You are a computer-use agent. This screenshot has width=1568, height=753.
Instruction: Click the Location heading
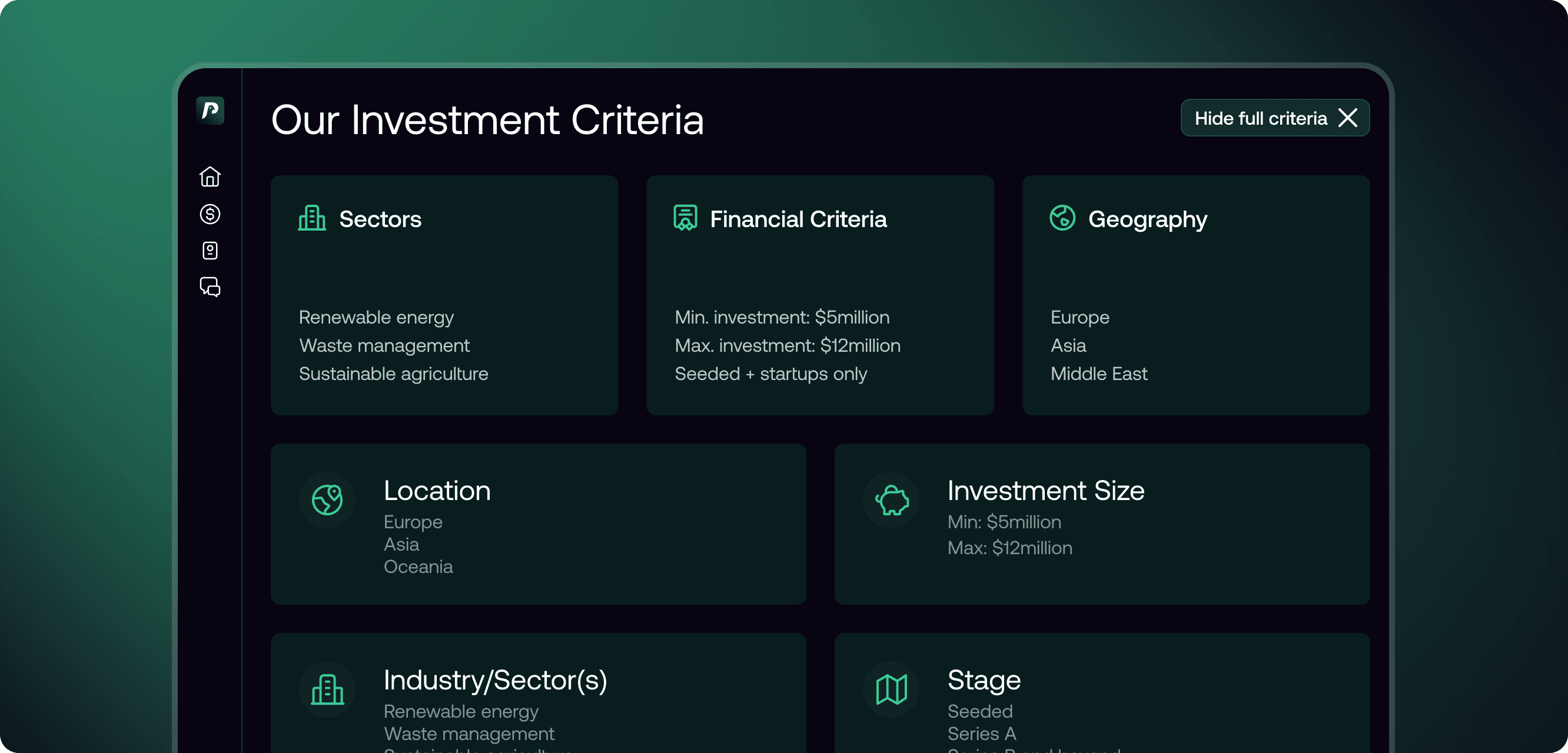click(x=437, y=490)
